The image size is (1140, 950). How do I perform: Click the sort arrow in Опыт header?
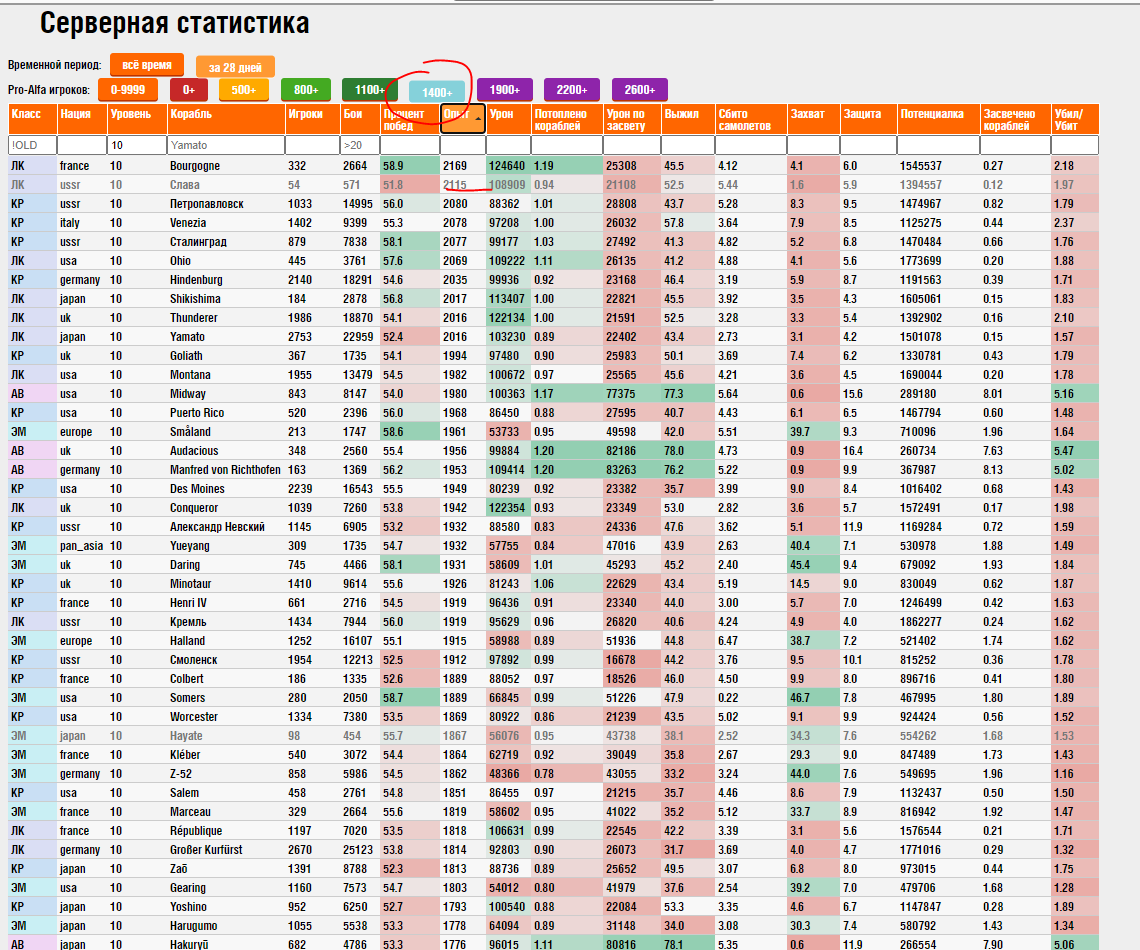pyautogui.click(x=478, y=118)
